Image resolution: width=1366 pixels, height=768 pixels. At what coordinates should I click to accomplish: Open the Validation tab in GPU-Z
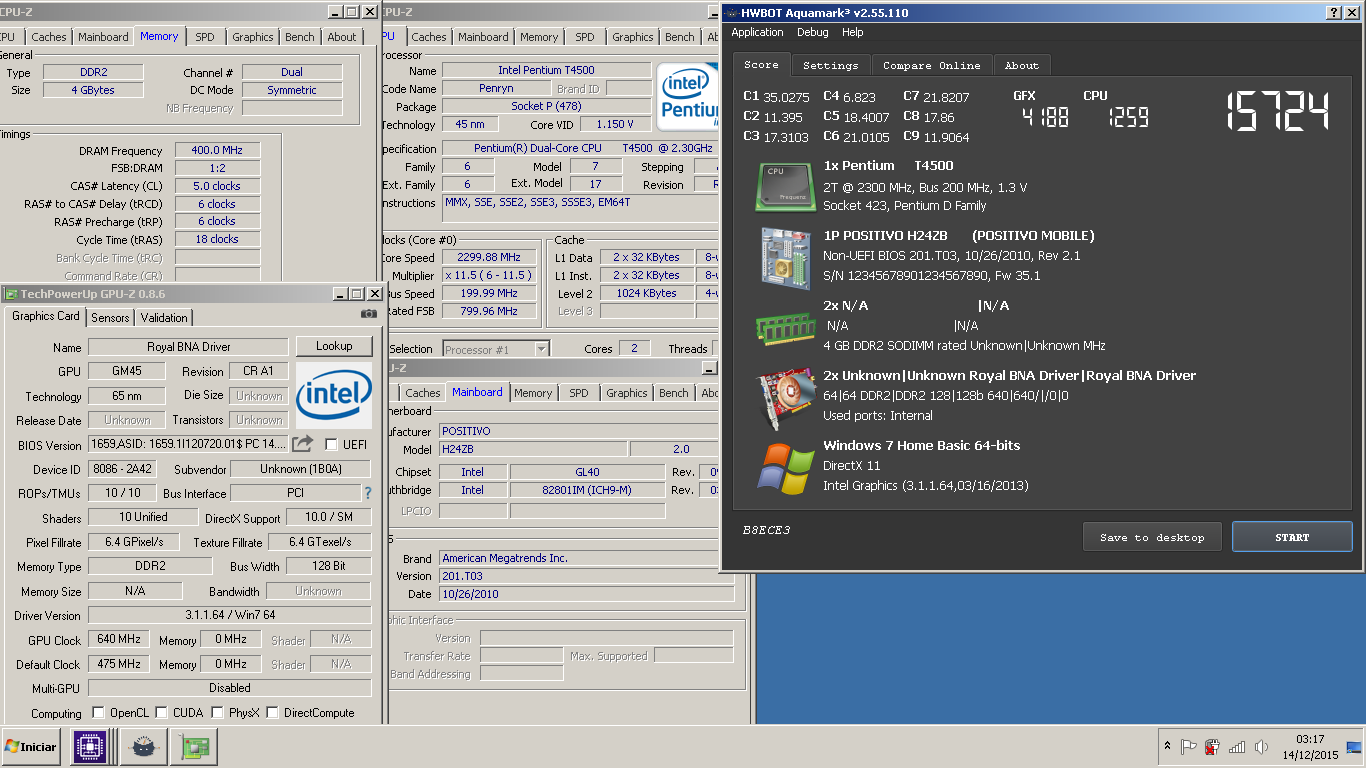pyautogui.click(x=164, y=317)
